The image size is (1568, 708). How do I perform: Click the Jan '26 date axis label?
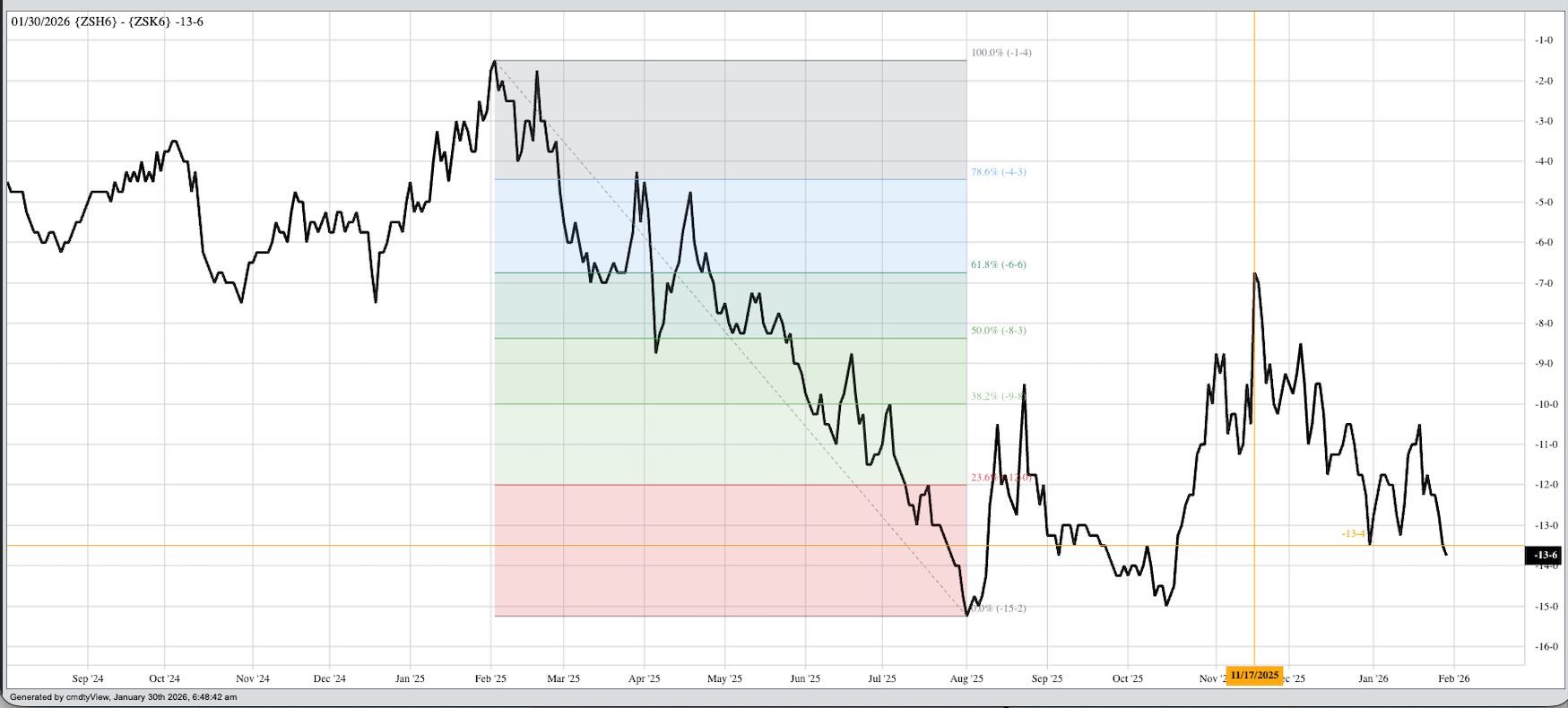coord(1373,679)
